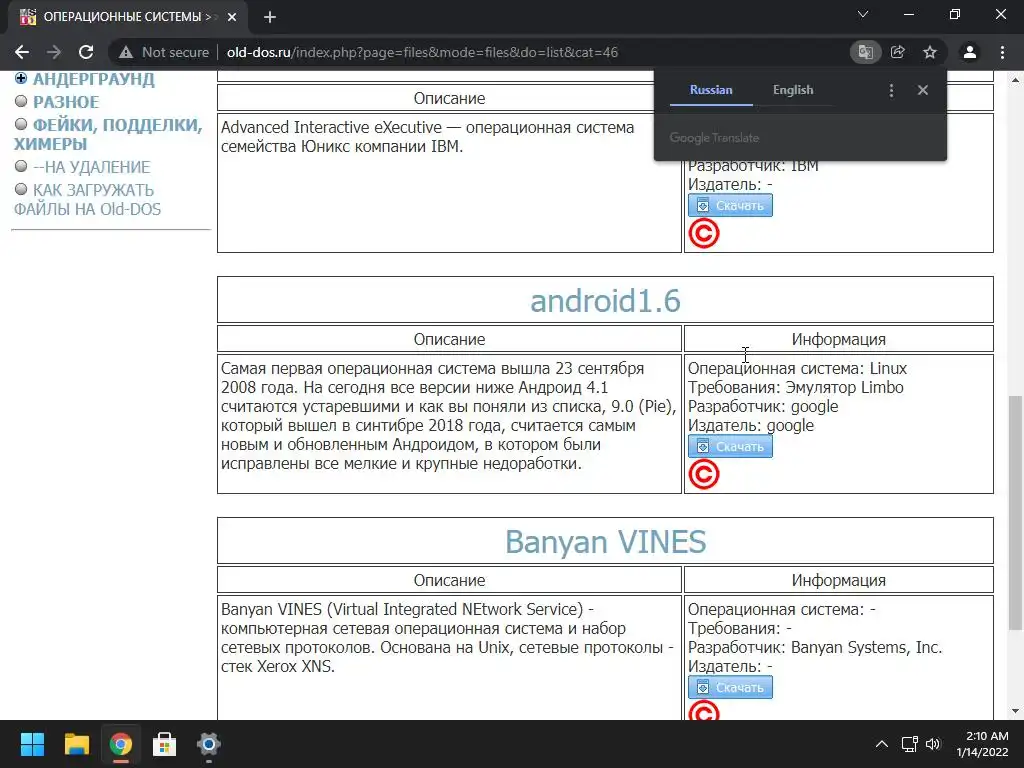
Task: Expand the АНДЕРГРАУНД category
Action: [21, 78]
